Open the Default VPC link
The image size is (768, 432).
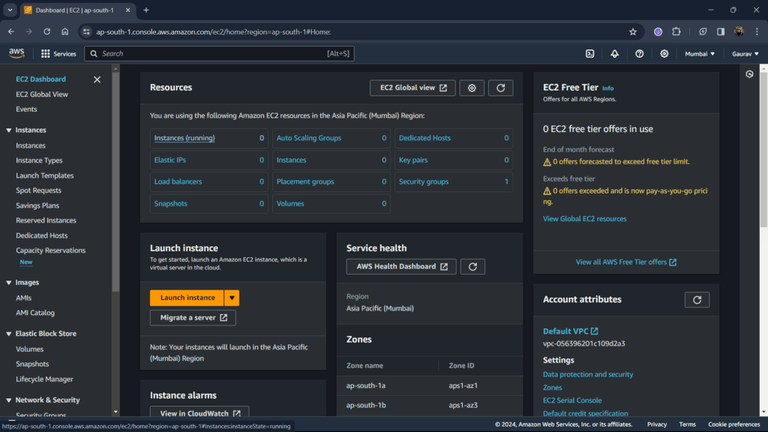[x=570, y=332]
